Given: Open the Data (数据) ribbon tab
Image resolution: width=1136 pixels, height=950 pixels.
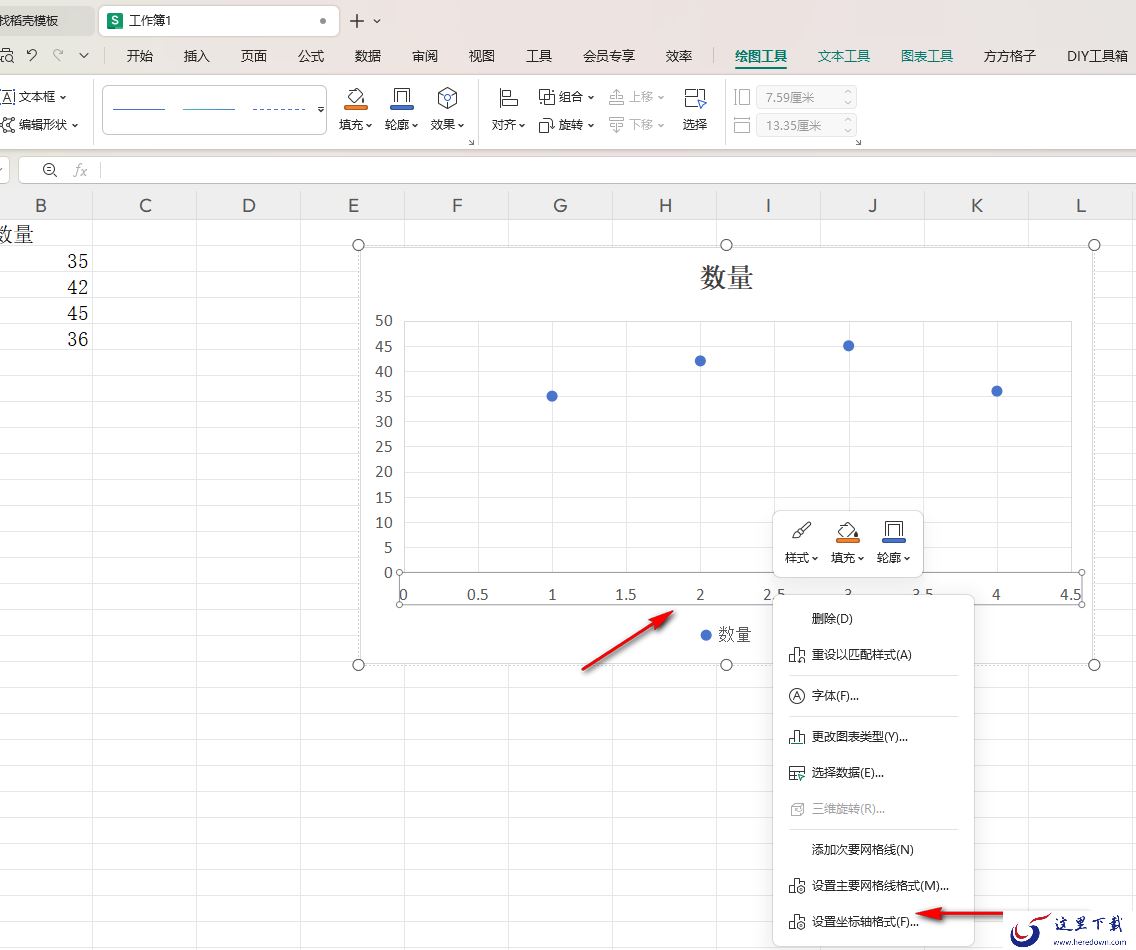Looking at the screenshot, I should tap(368, 56).
